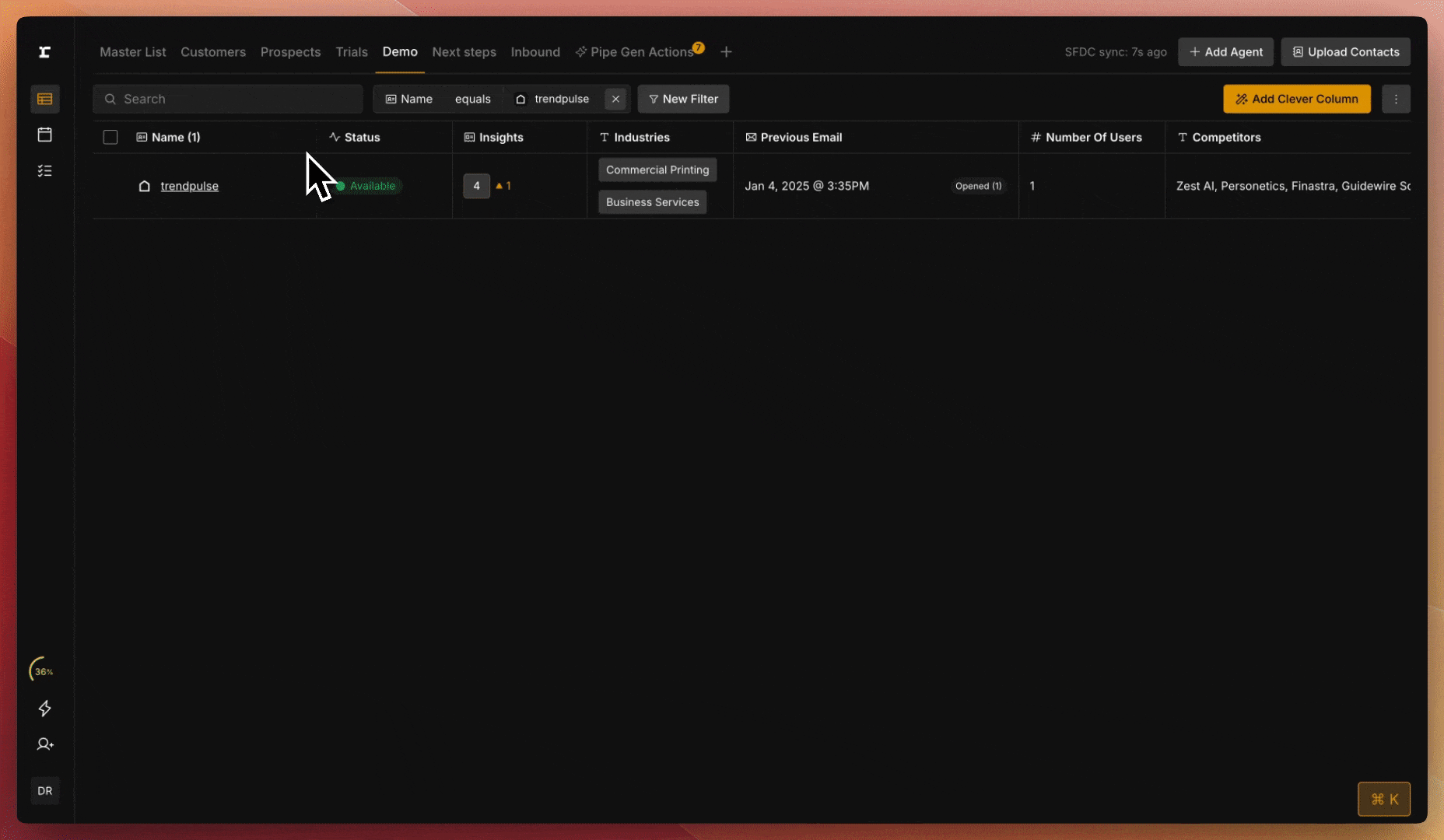Viewport: 1444px width, 840px height.
Task: Open the task checklist sidebar icon
Action: tap(45, 170)
